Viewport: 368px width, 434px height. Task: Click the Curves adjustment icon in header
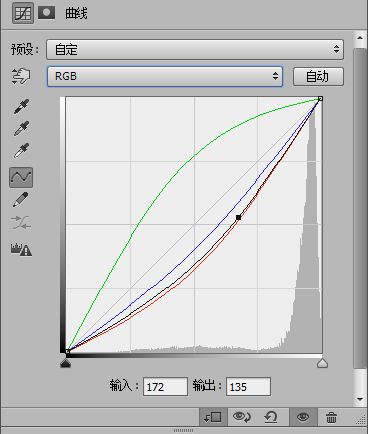pyautogui.click(x=23, y=13)
